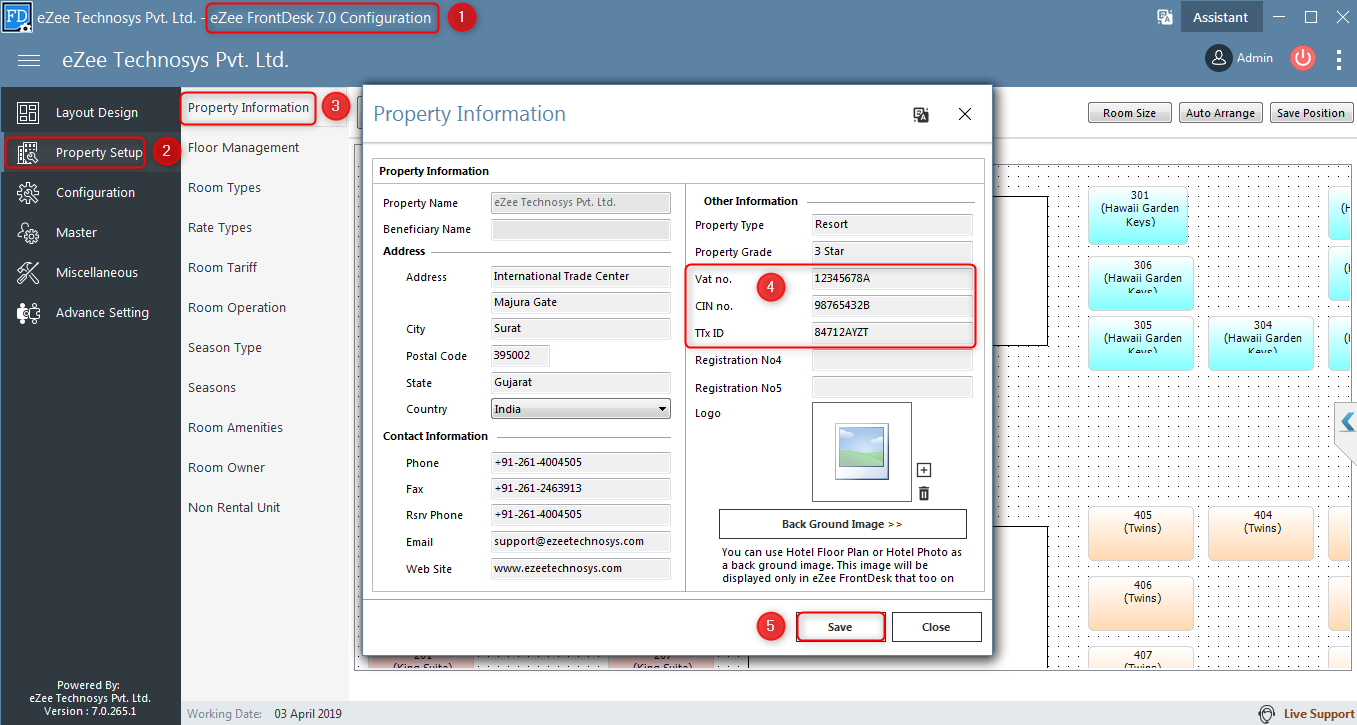Screen dimensions: 1357x725
Task: Click the Master sidebar icon
Action: (x=28, y=233)
